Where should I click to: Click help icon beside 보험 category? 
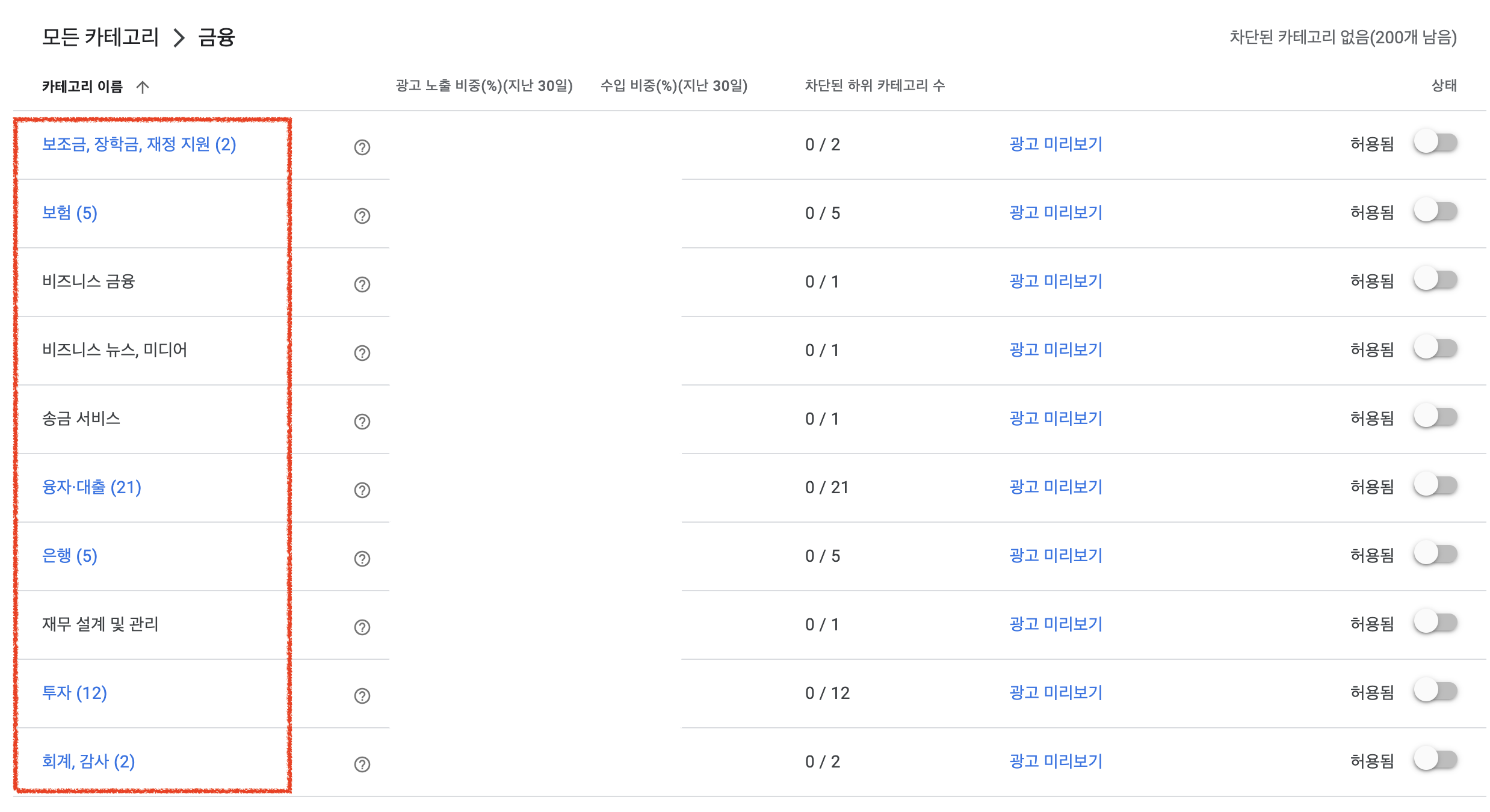click(x=362, y=216)
